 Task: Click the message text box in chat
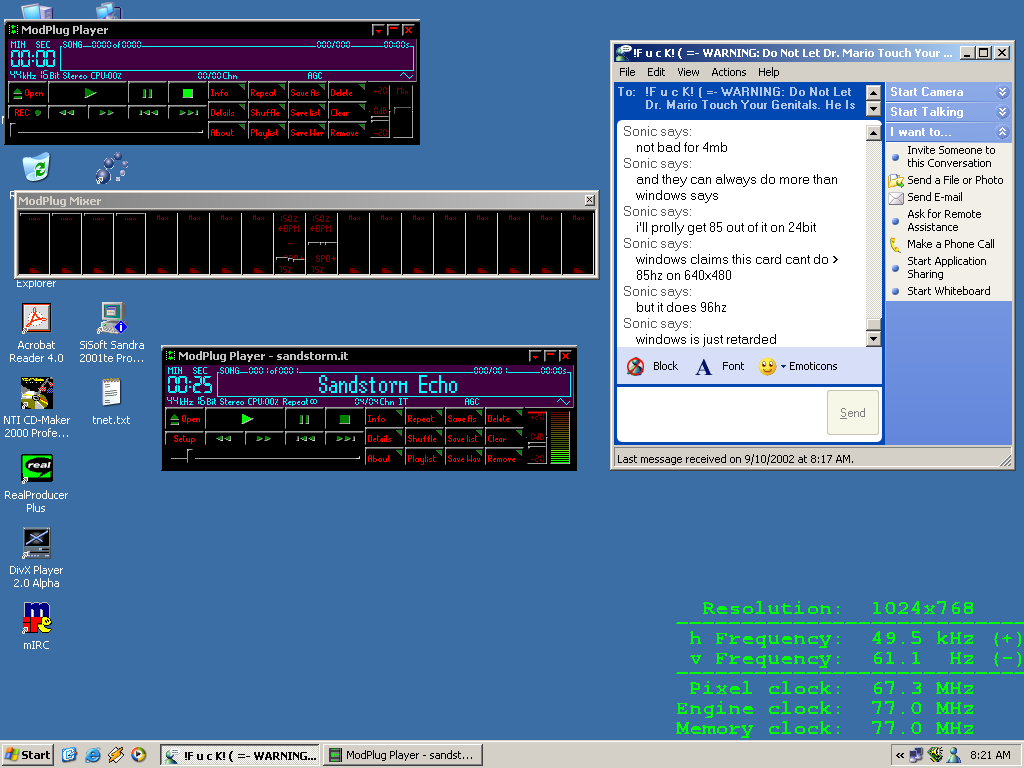pos(720,413)
